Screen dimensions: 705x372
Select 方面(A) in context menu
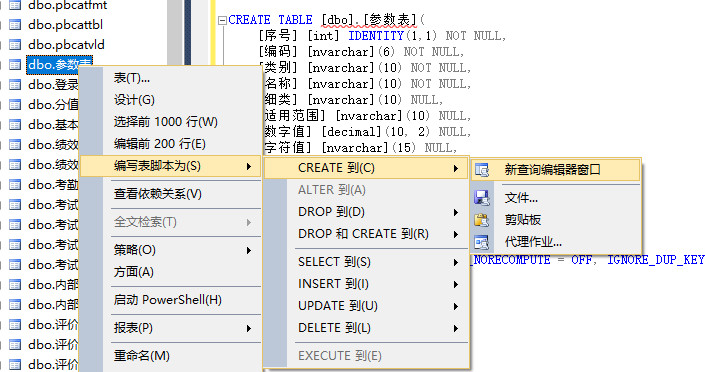coord(171,272)
